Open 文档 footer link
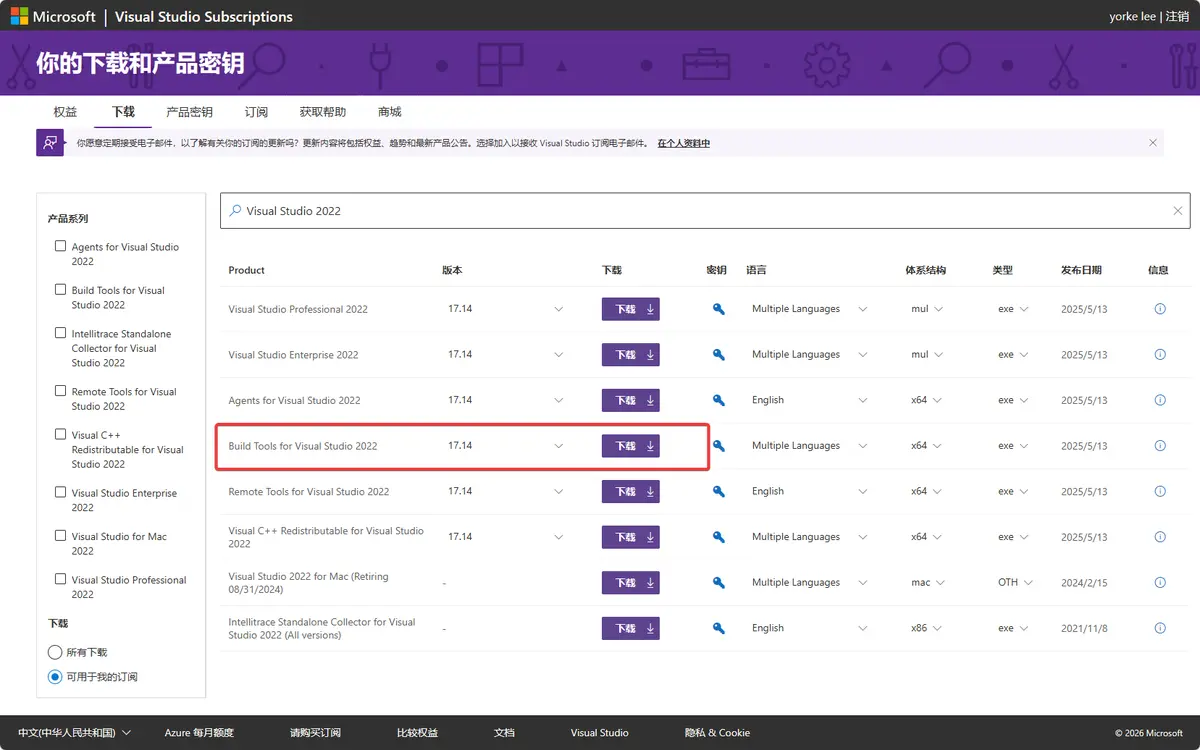 pyautogui.click(x=504, y=733)
